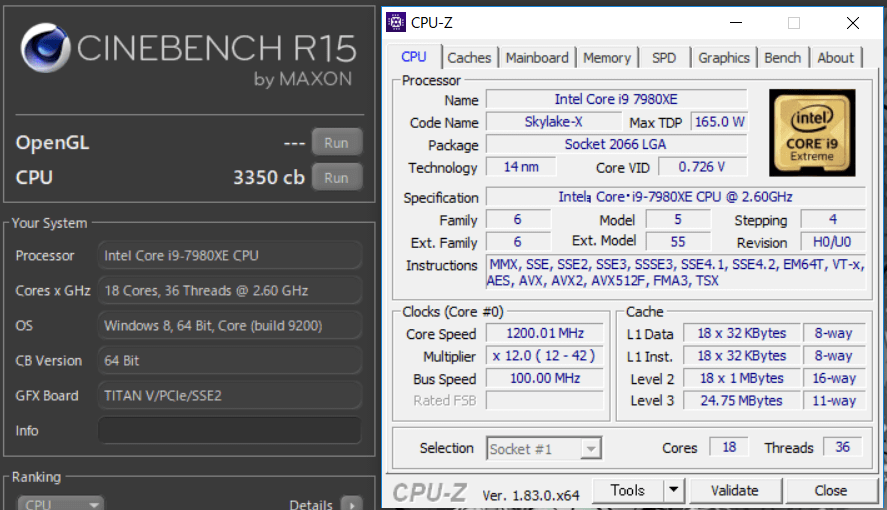
Task: Click the Bus Speed value 100.00 MHz
Action: point(545,378)
